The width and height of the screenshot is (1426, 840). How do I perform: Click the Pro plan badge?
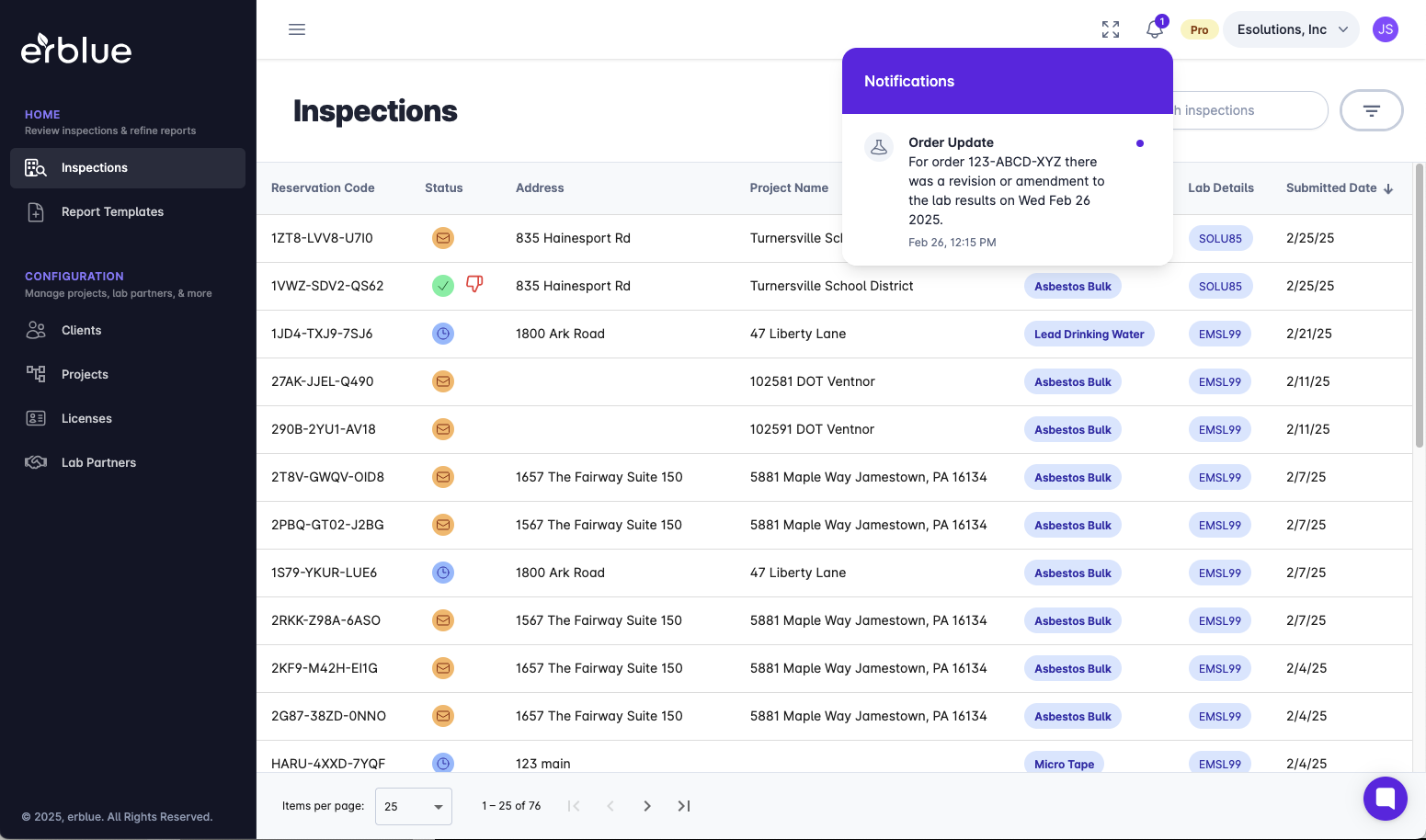pos(1199,29)
